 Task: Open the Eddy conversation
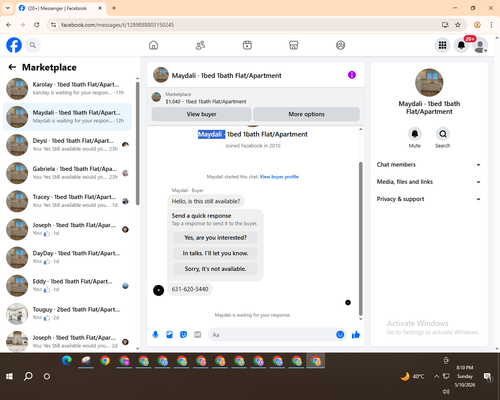[68, 286]
